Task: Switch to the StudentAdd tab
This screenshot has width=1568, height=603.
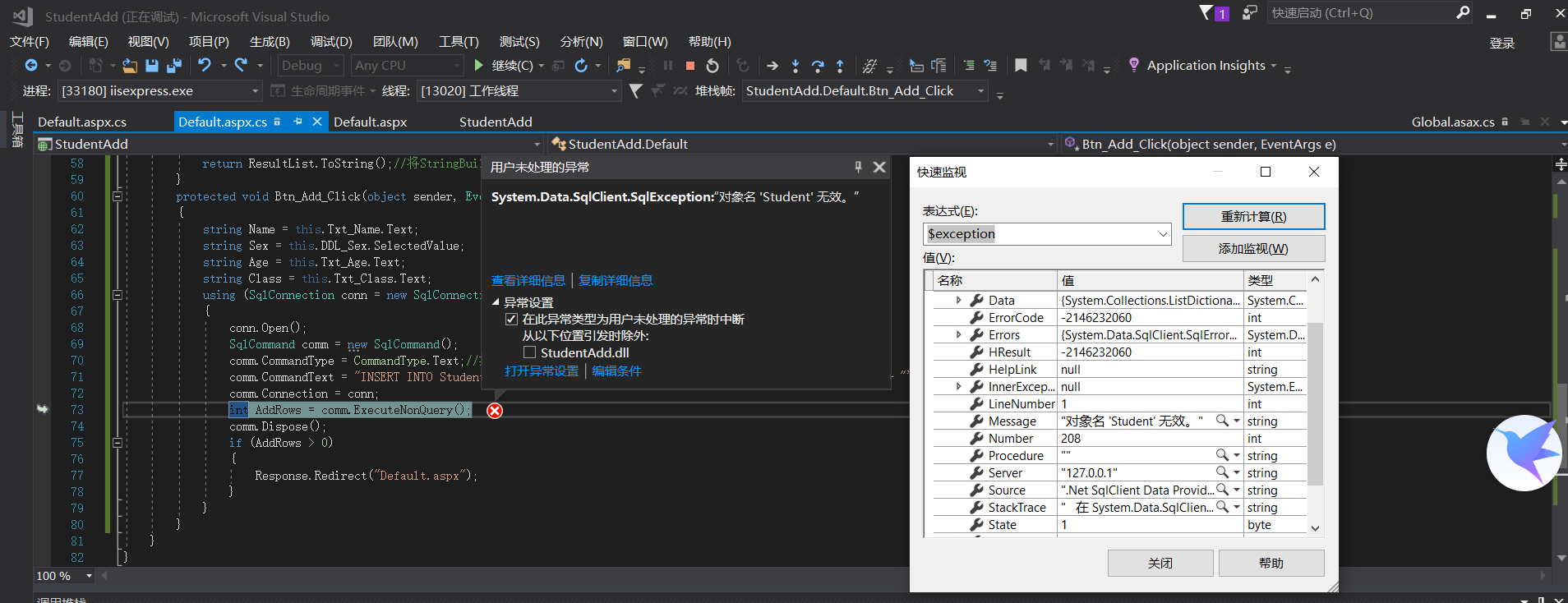Action: (496, 122)
